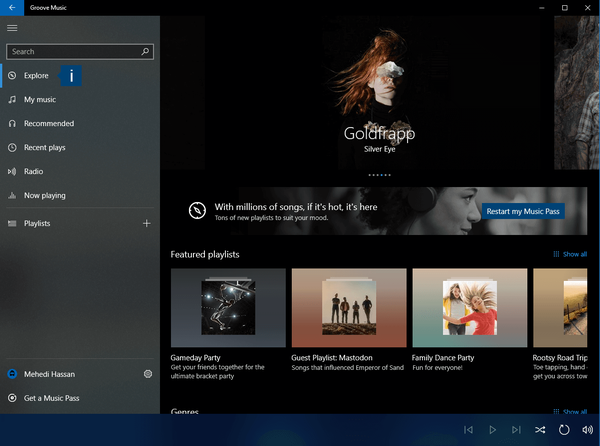The image size is (600, 446).
Task: Click carousel page indicator dots
Action: [x=379, y=175]
